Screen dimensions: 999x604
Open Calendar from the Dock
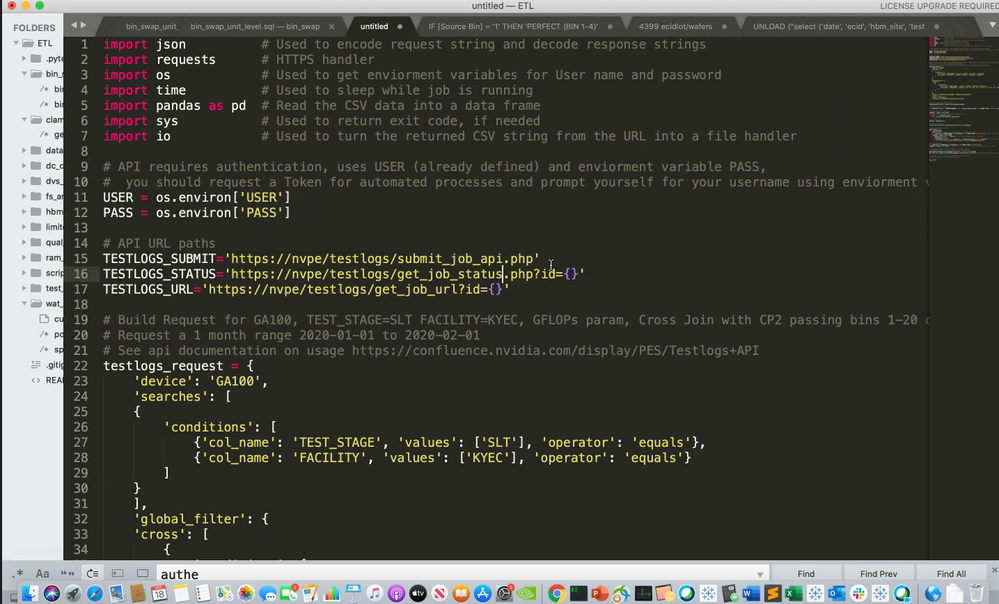coord(159,593)
